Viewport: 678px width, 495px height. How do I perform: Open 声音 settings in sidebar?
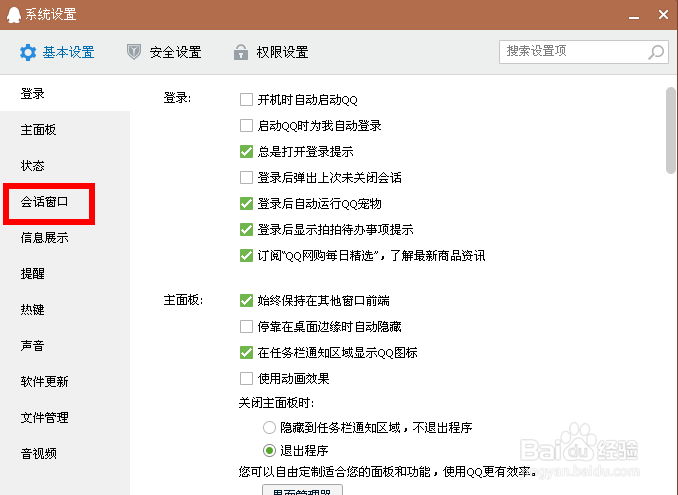[65, 345]
